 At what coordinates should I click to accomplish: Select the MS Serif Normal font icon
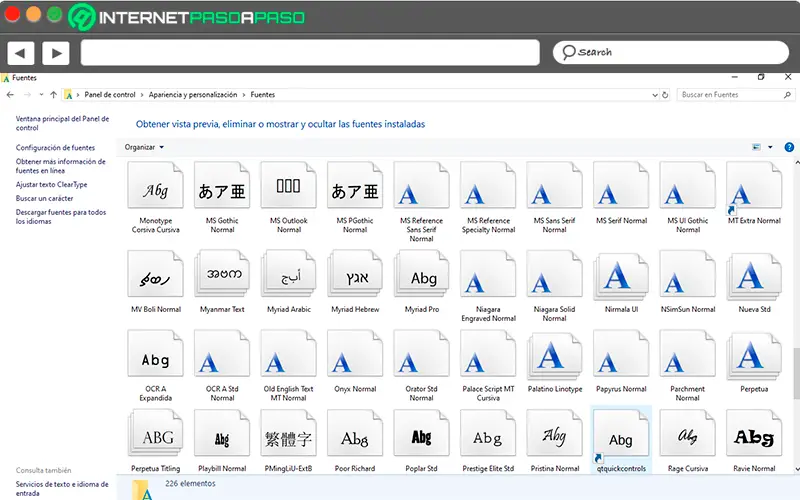(x=621, y=185)
